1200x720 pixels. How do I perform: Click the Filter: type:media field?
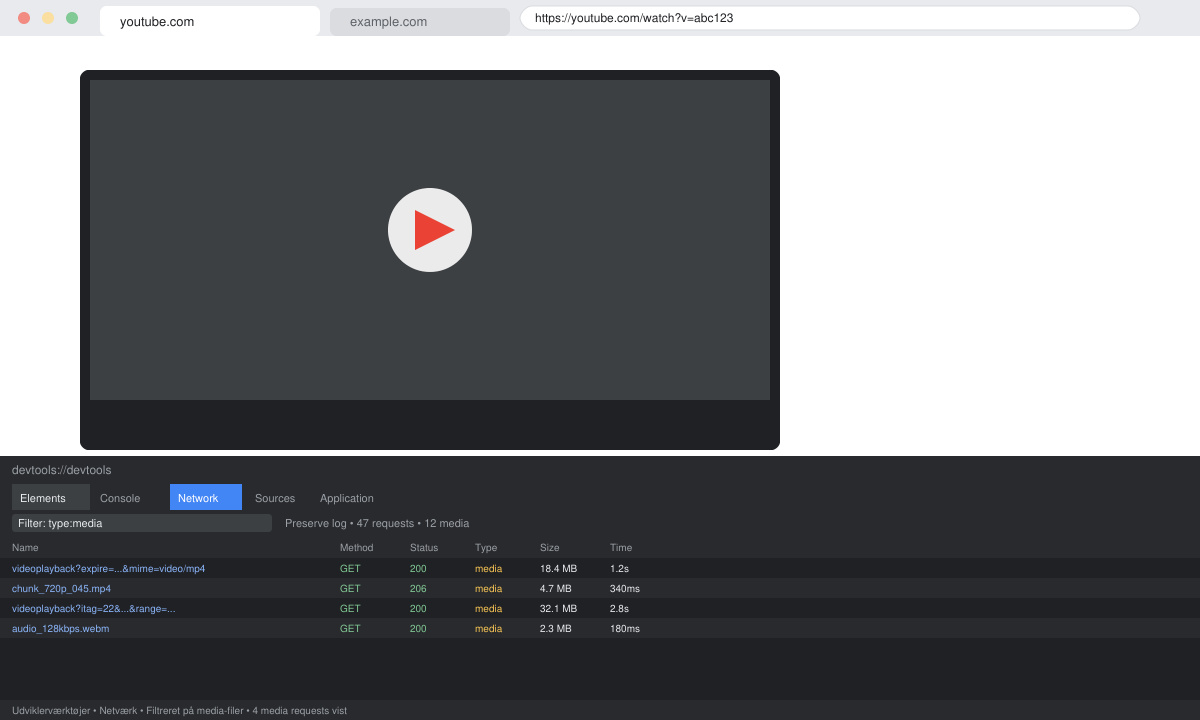click(x=142, y=523)
